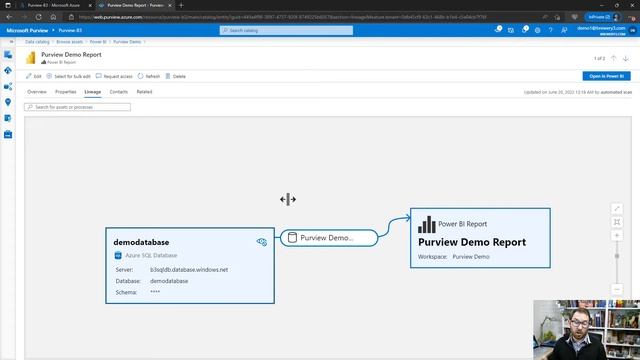Open the second header icon (release notes)
Screen dimensions: 640x360
click(511, 30)
